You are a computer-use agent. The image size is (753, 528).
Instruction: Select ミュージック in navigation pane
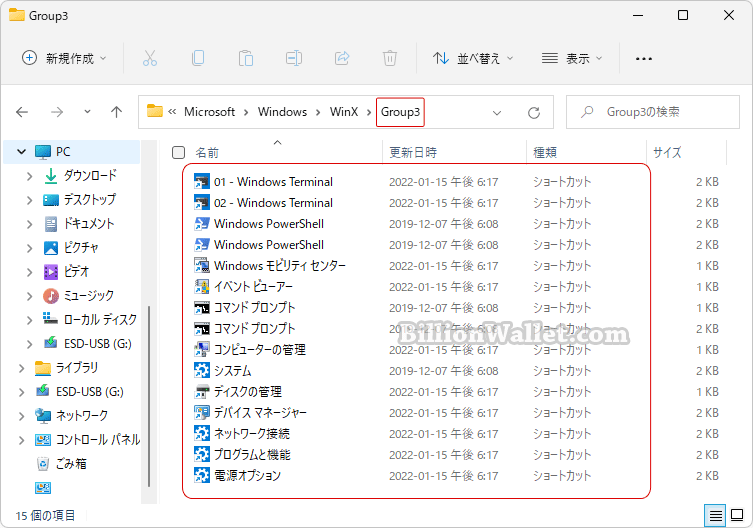[88, 295]
